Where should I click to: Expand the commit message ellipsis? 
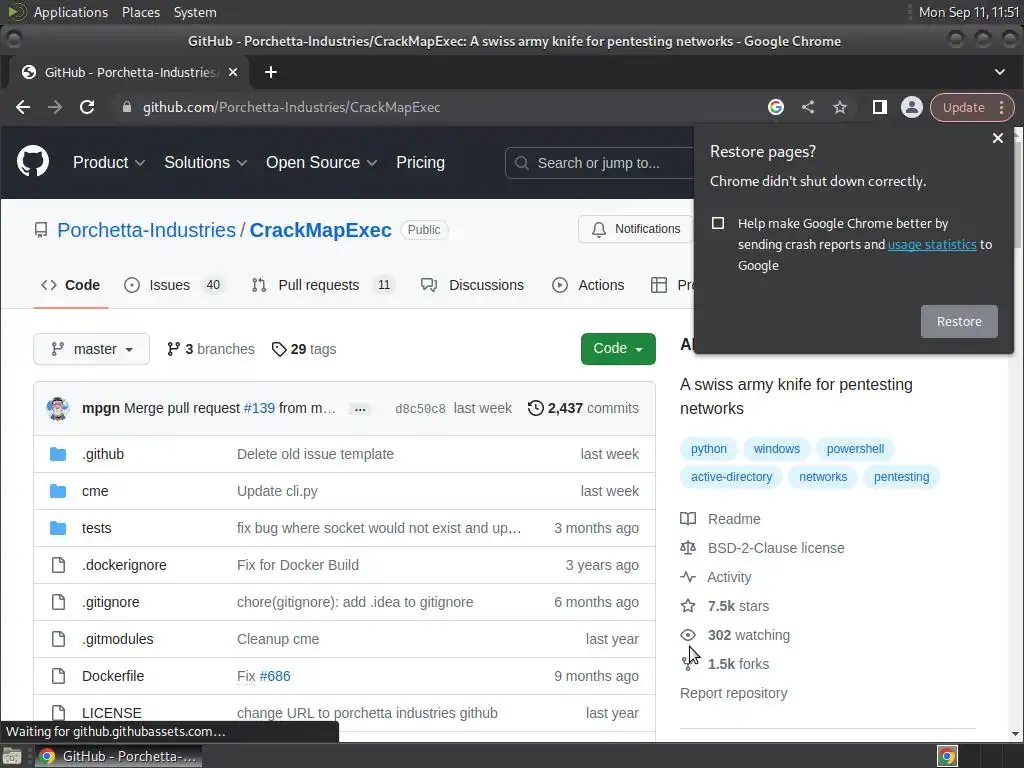360,409
